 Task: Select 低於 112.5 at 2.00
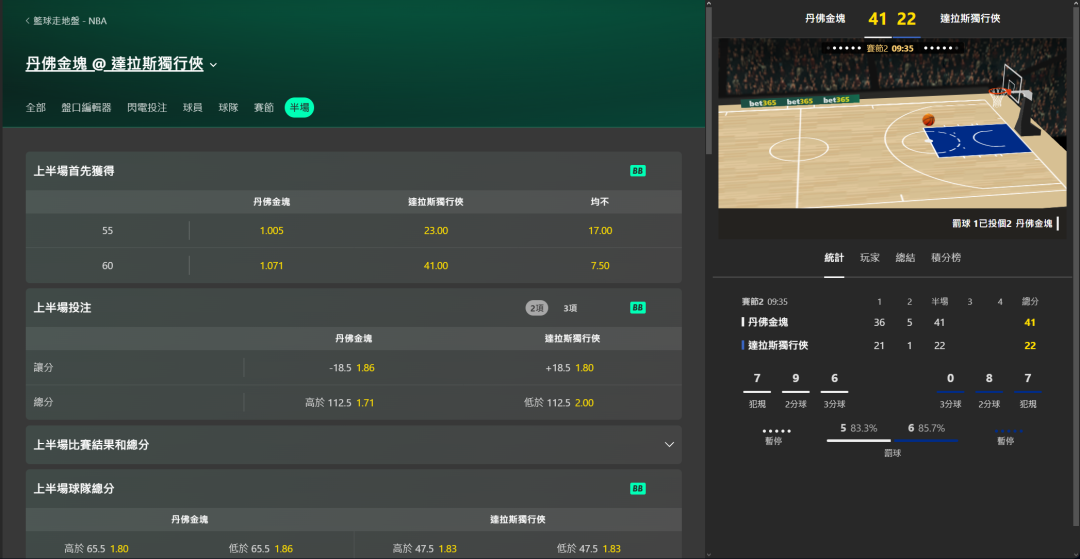click(572, 403)
